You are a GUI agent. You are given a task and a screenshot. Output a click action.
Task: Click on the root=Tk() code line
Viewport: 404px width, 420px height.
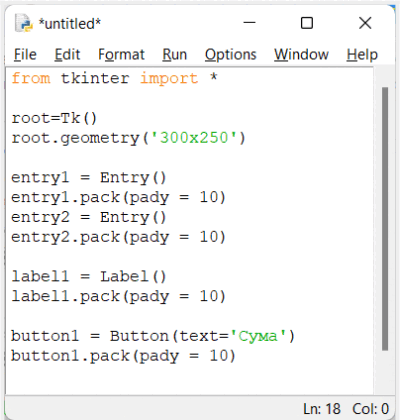point(54,118)
